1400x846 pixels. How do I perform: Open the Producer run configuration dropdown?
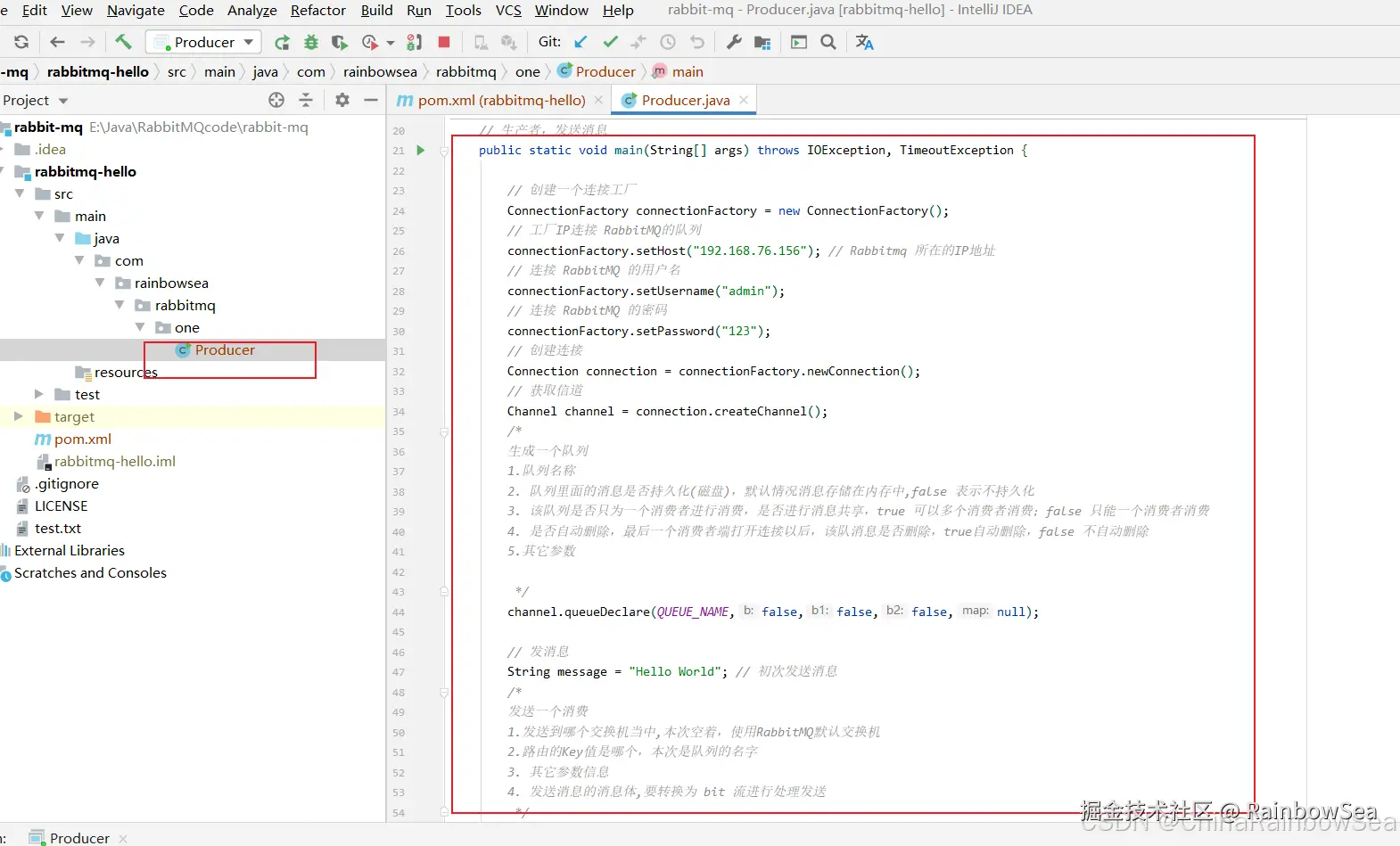[x=204, y=42]
